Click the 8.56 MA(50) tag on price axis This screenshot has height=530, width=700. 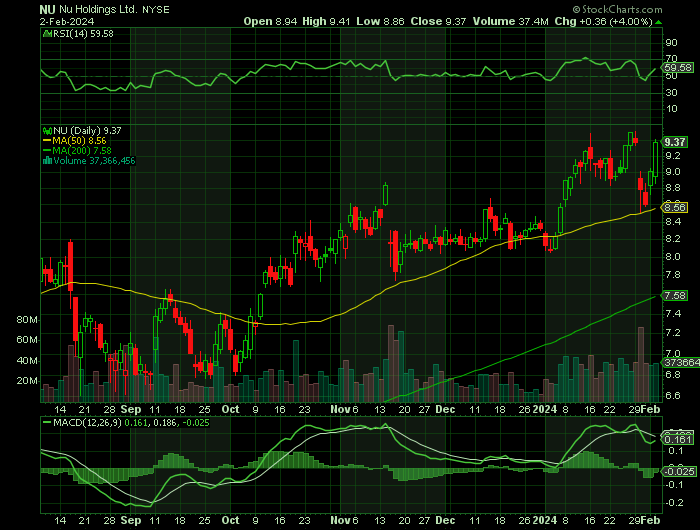point(675,208)
